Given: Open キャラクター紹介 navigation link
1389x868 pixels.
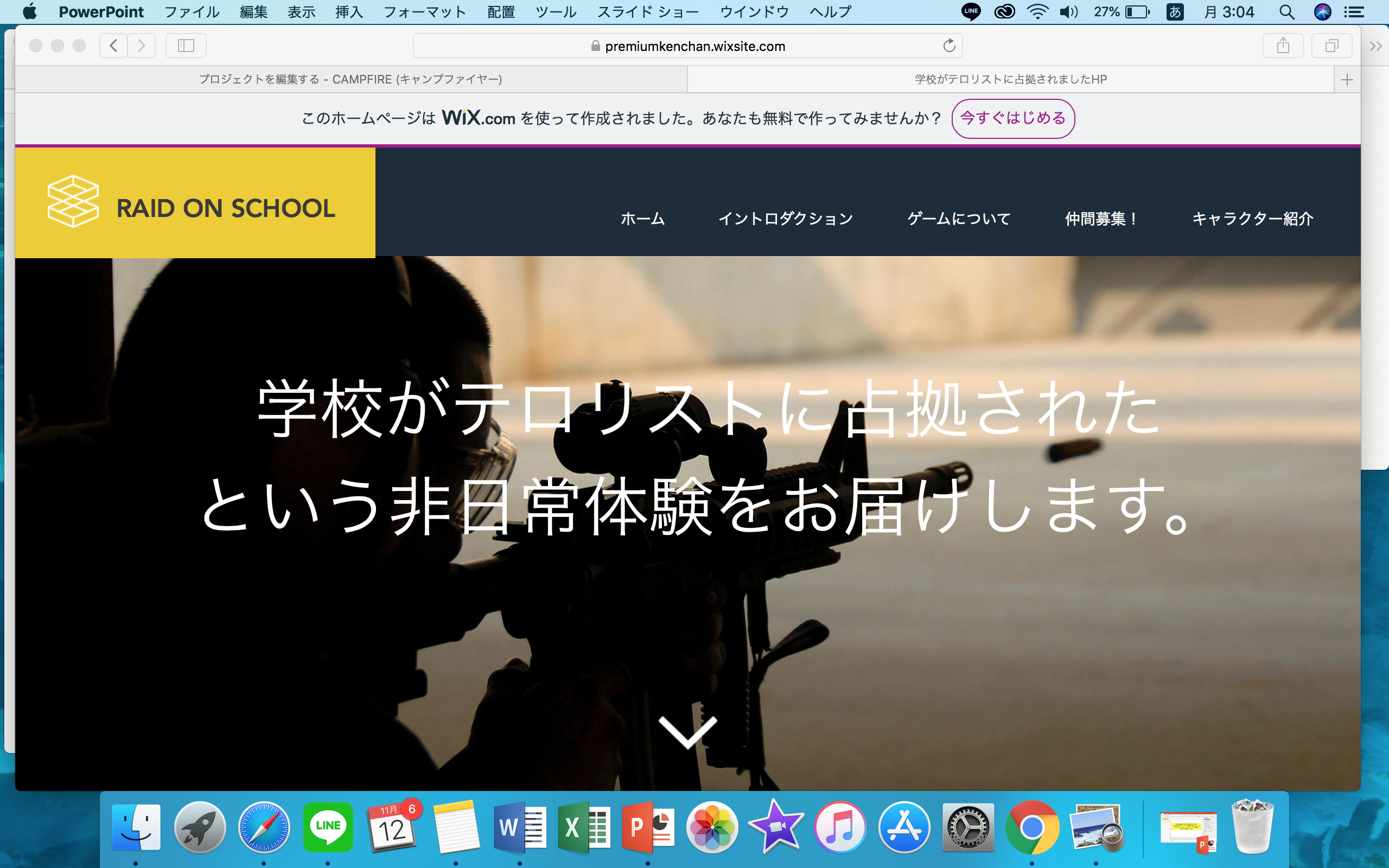Looking at the screenshot, I should pos(1252,219).
